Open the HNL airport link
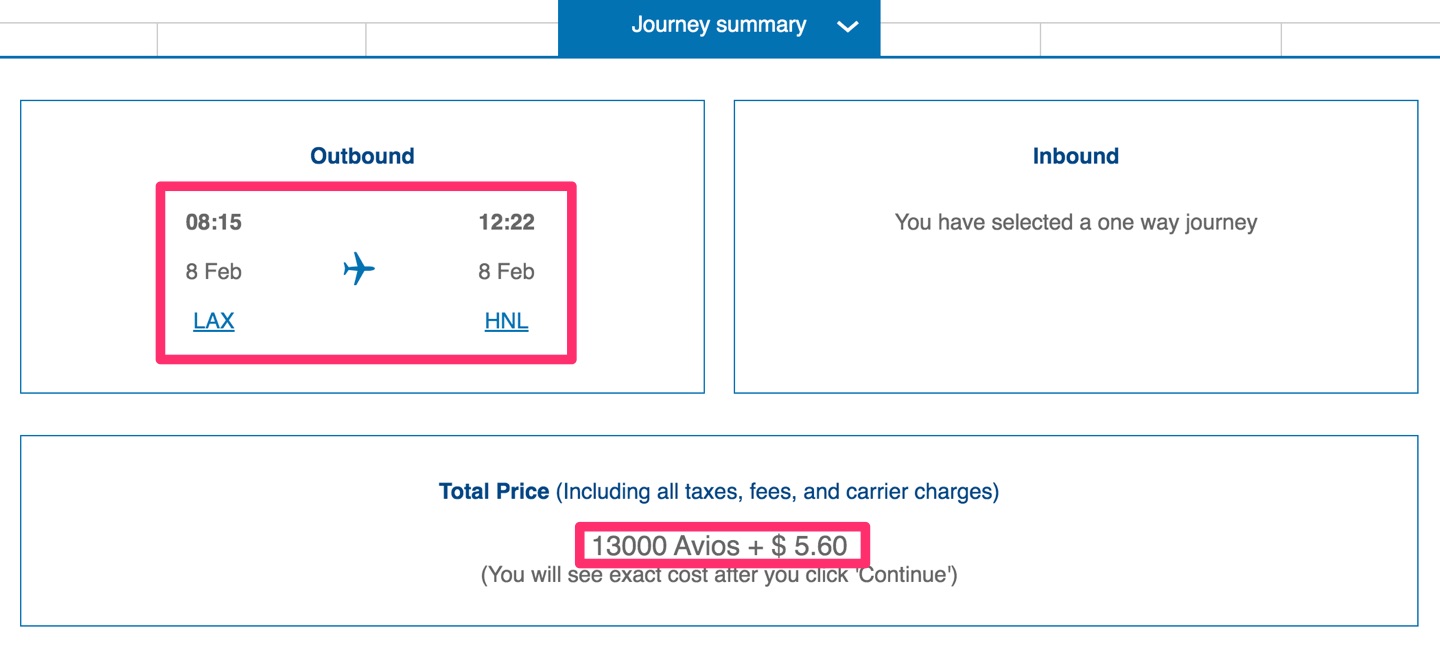This screenshot has height=645, width=1440. [506, 321]
